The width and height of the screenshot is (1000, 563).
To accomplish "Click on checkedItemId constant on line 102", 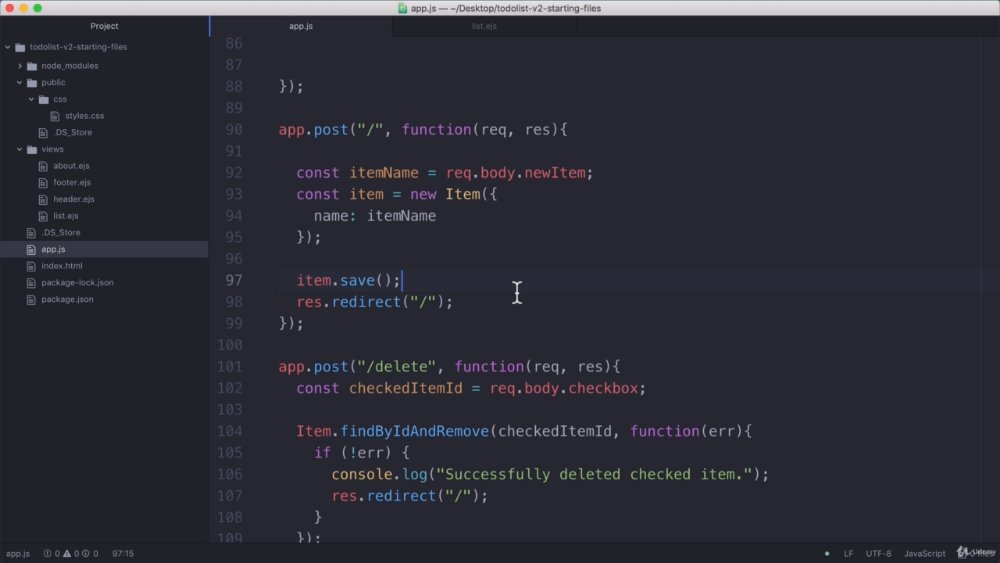I will tap(406, 388).
